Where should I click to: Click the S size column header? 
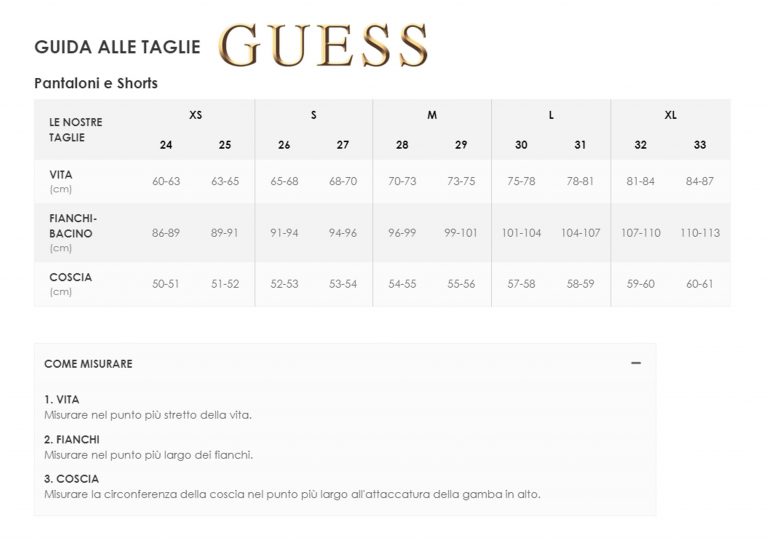pyautogui.click(x=313, y=115)
